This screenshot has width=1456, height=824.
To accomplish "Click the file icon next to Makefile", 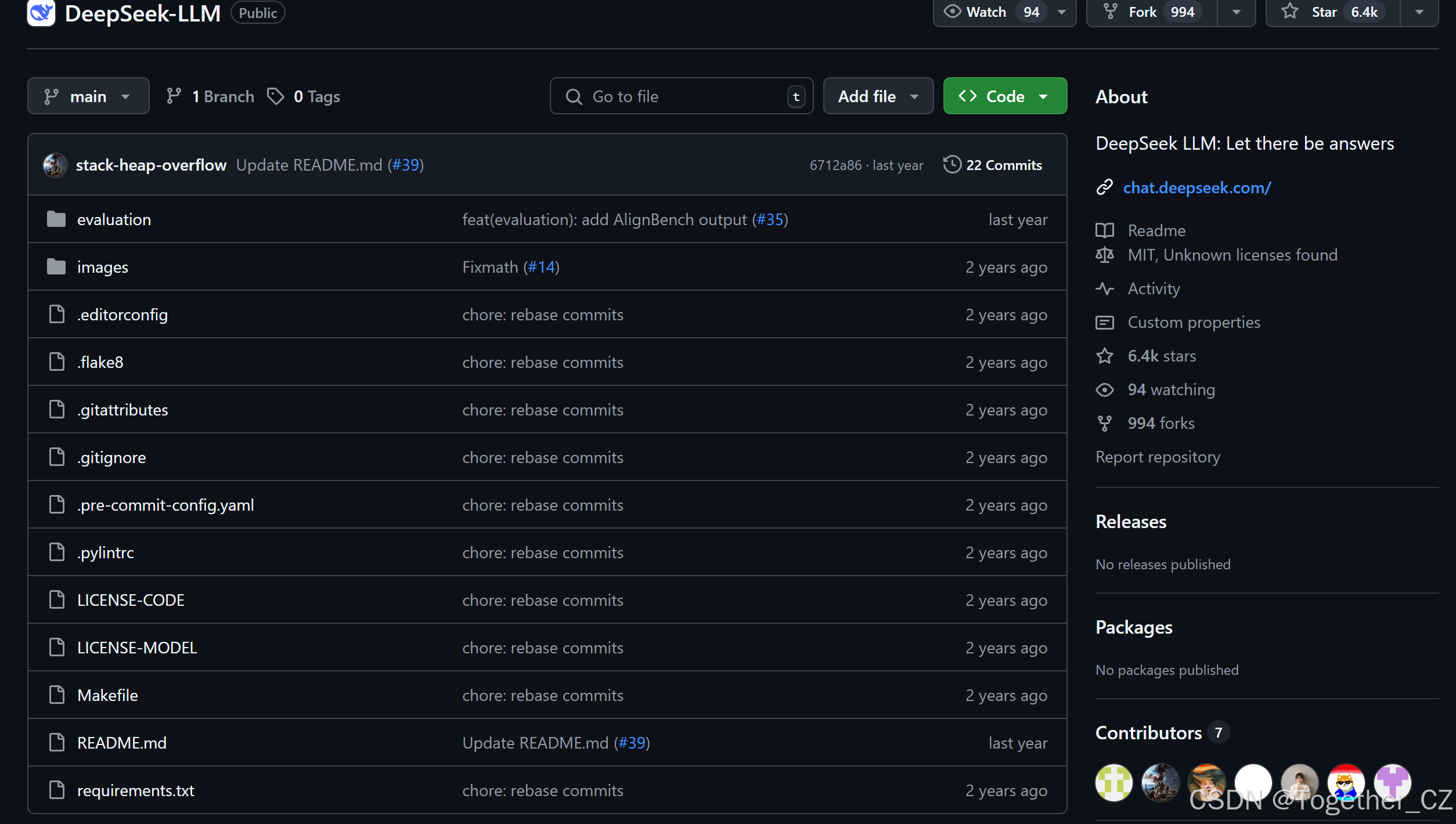I will point(56,695).
